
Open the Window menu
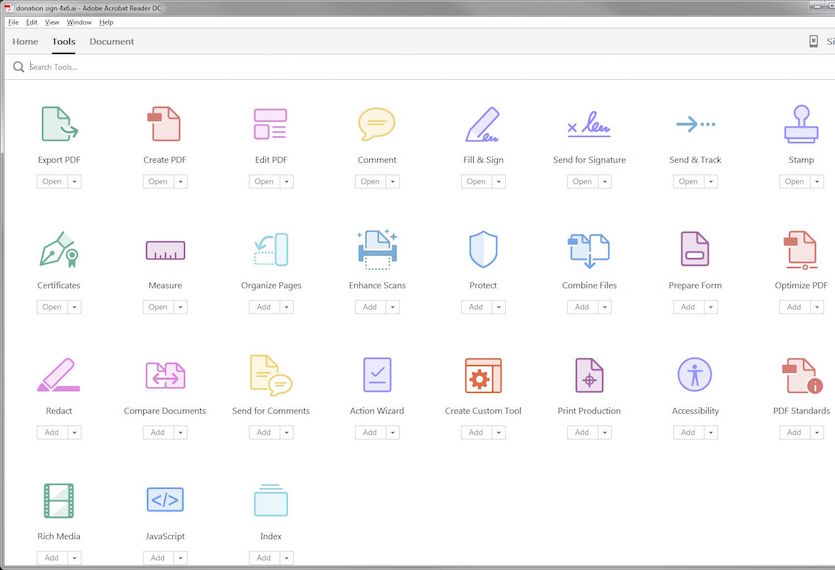tap(79, 22)
